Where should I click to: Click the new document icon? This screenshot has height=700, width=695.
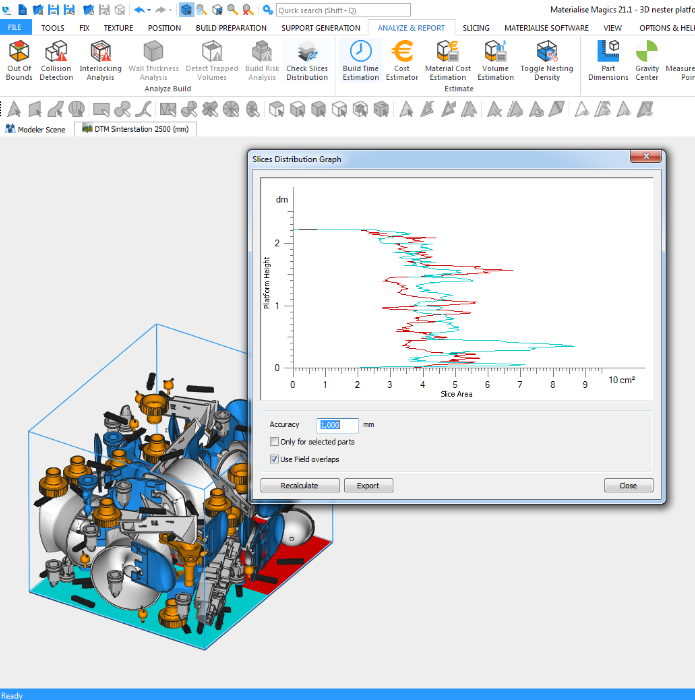click(x=22, y=9)
